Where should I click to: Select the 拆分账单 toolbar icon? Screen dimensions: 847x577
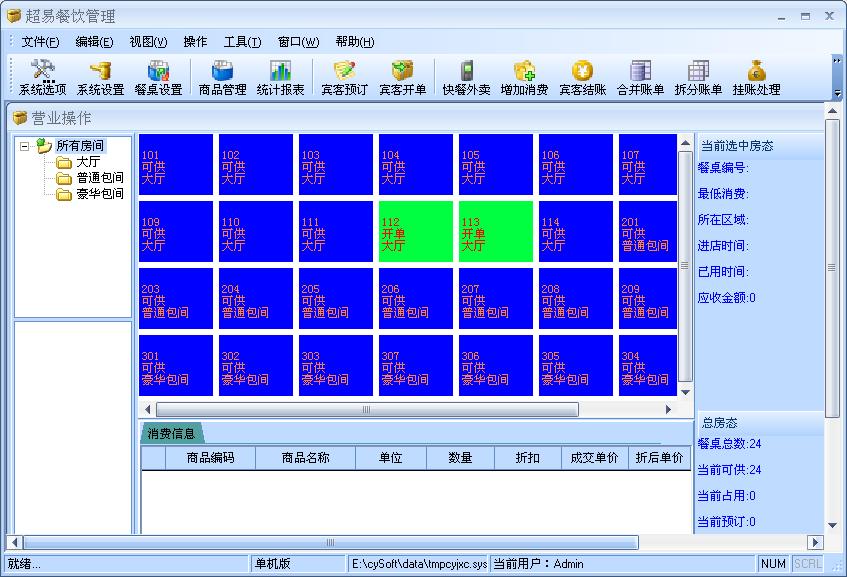click(x=698, y=77)
